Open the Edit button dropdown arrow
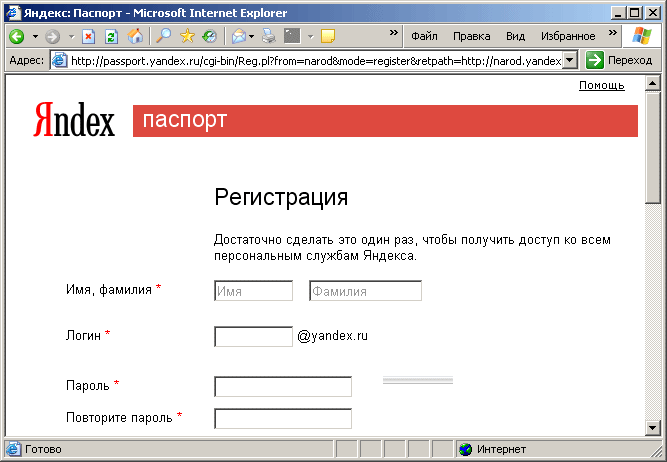The image size is (667, 462). click(311, 37)
